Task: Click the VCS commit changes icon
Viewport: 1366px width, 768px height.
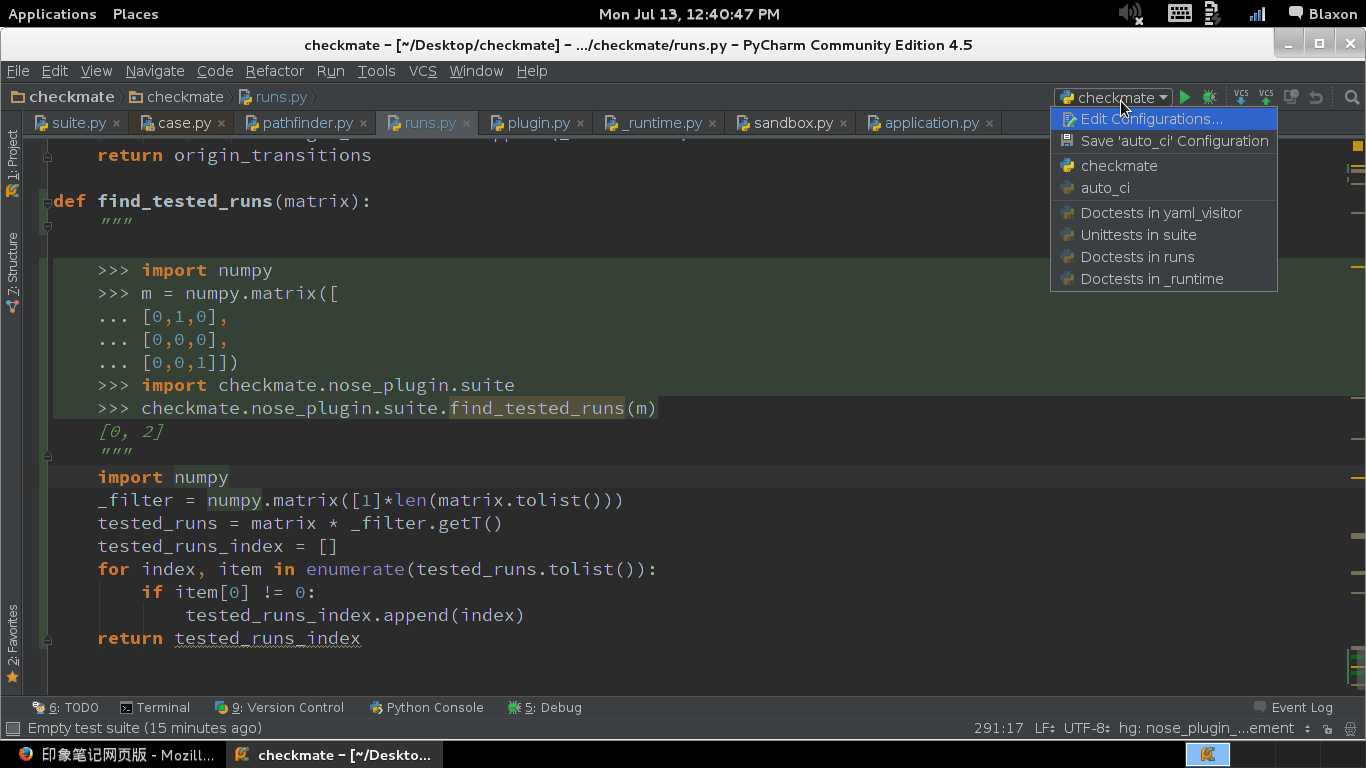Action: [1266, 97]
